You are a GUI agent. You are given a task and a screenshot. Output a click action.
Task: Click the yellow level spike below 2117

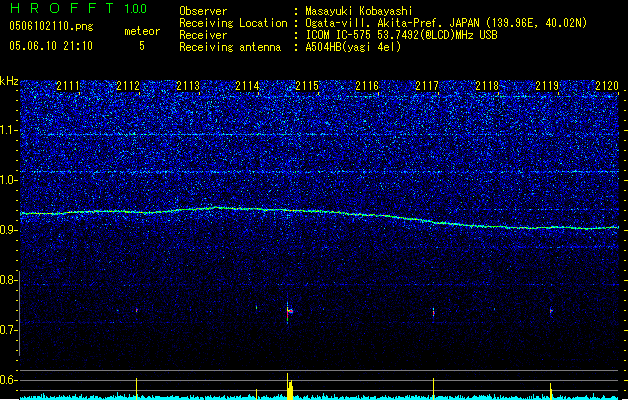pos(433,388)
